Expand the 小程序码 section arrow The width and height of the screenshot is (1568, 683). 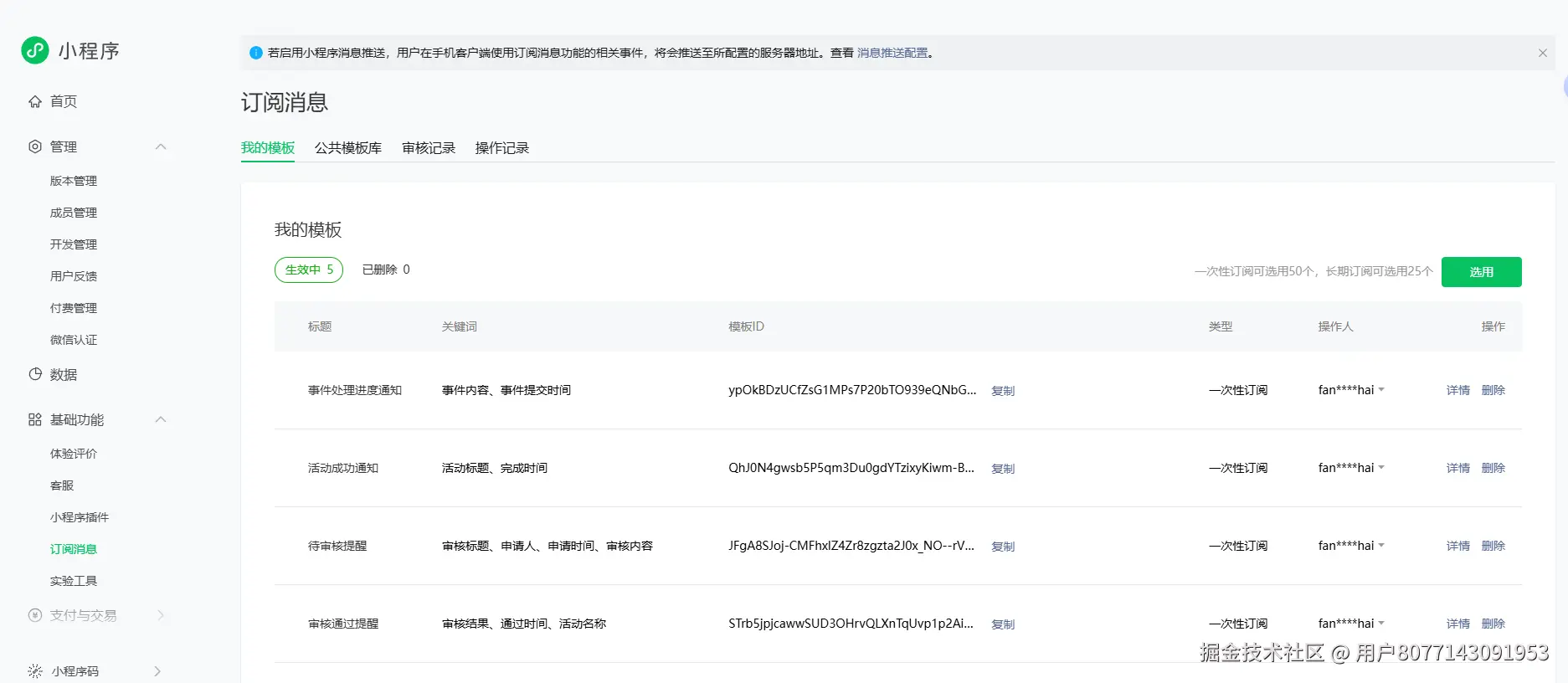pos(157,671)
